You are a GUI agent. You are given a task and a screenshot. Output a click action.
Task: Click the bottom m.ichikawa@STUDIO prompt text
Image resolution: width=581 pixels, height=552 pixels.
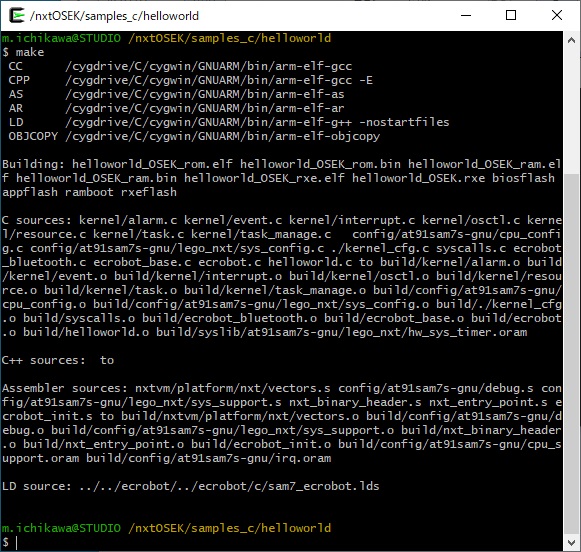[x=62, y=528]
